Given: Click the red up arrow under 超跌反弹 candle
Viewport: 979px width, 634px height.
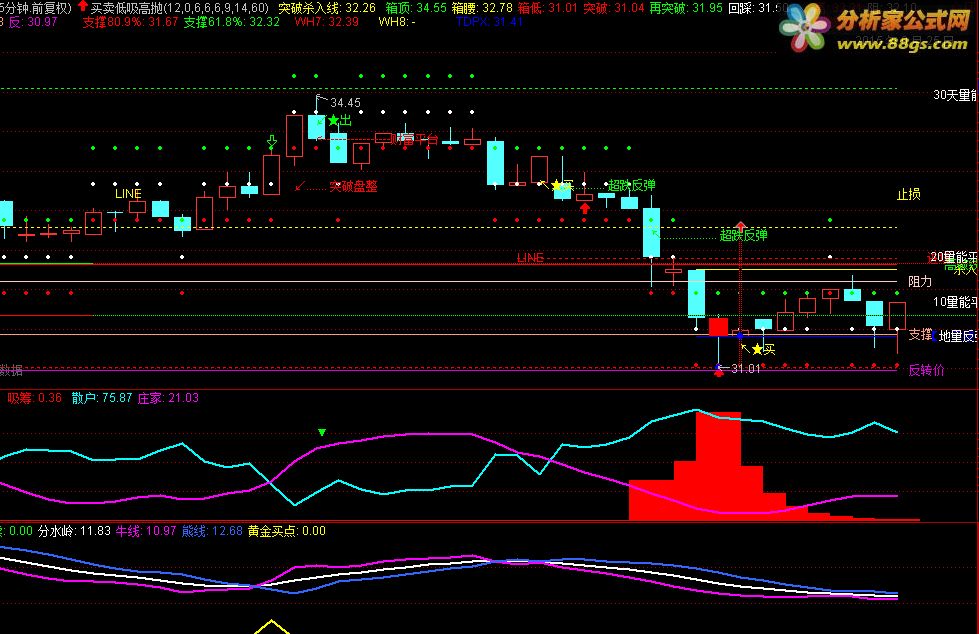Looking at the screenshot, I should click(x=584, y=208).
